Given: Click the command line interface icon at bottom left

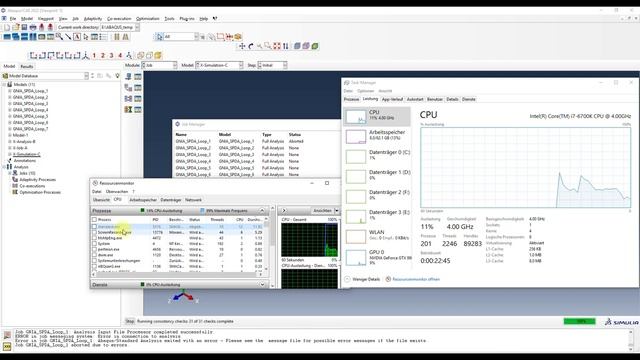Looking at the screenshot, I should [7, 347].
